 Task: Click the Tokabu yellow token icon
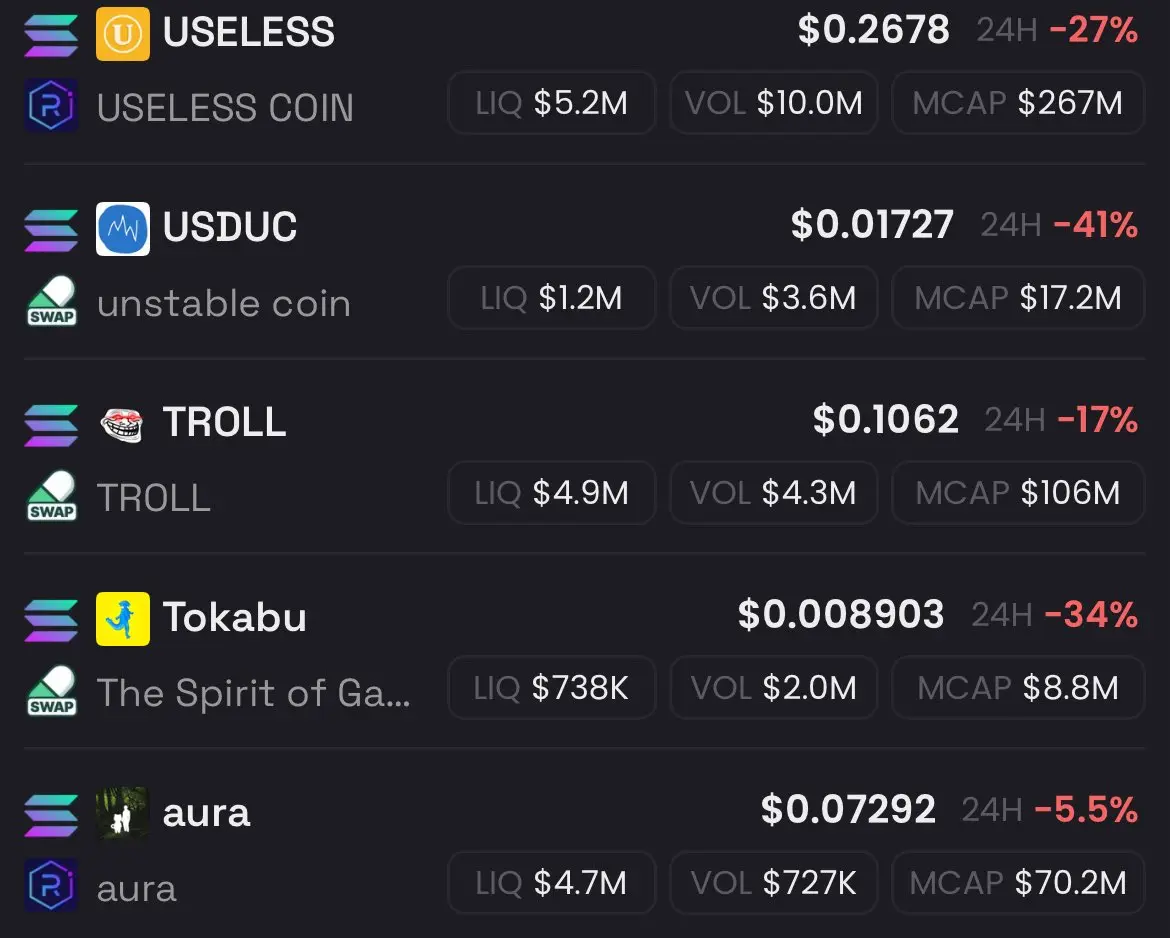(122, 619)
